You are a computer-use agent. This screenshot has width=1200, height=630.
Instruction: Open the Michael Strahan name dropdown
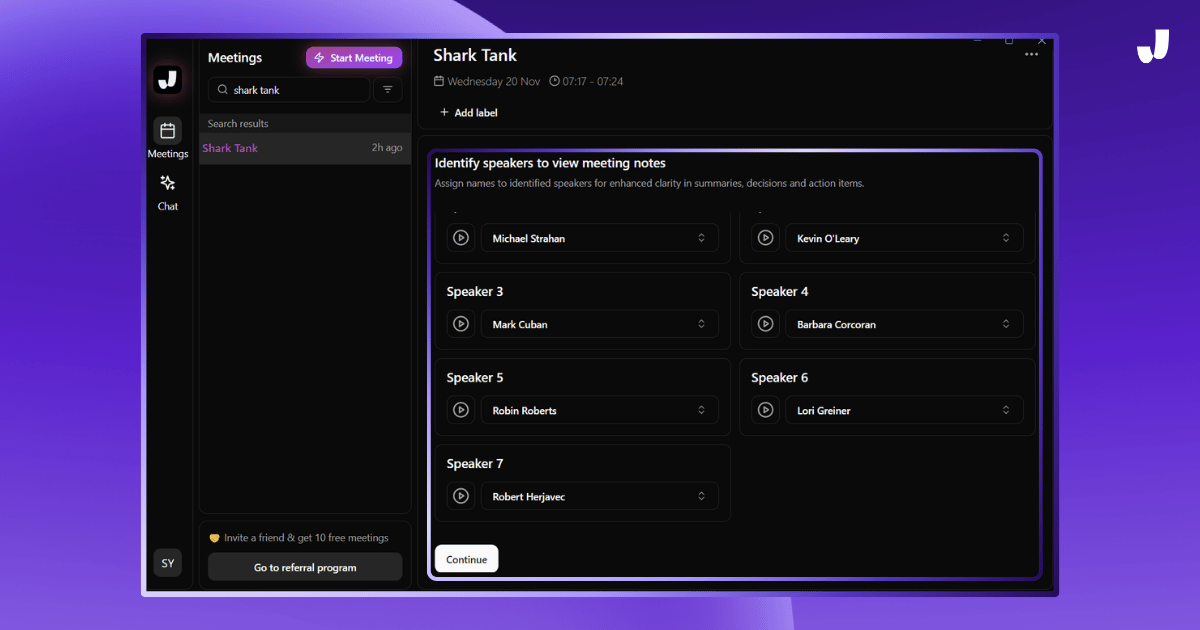click(600, 238)
